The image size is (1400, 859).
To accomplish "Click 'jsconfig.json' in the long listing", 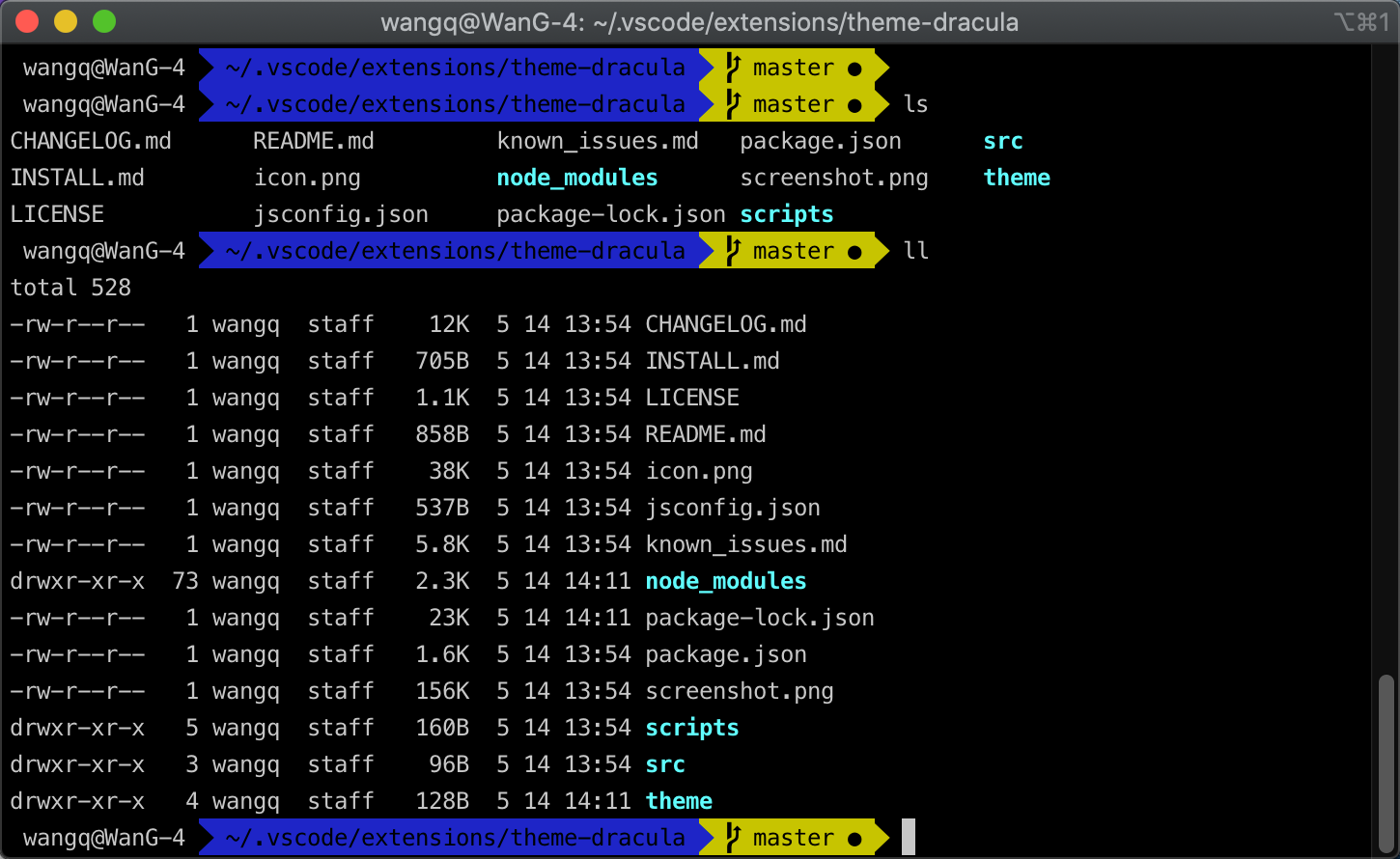I will [733, 509].
